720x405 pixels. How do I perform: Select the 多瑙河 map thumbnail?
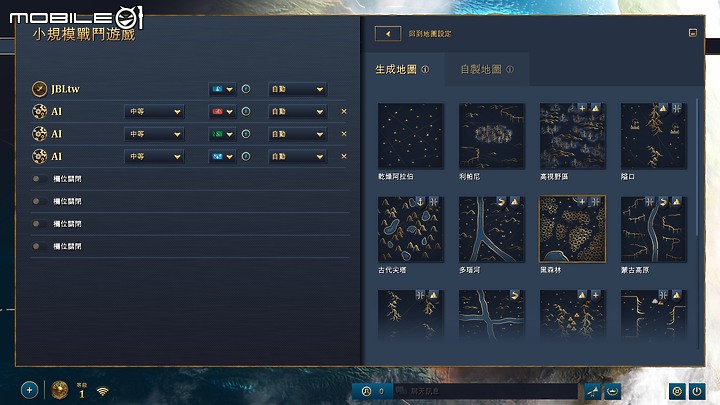point(492,230)
